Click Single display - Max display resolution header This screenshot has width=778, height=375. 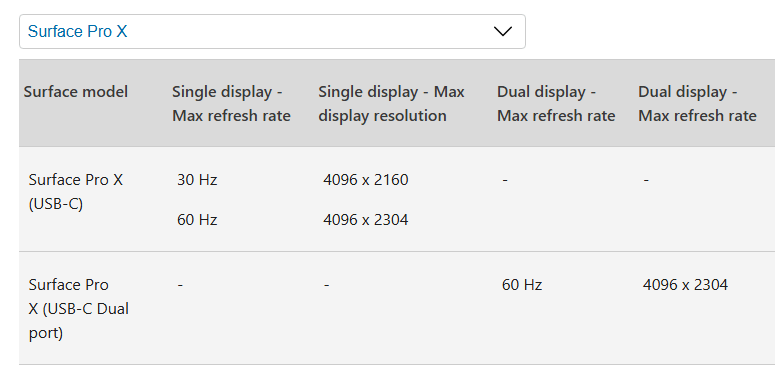391,104
